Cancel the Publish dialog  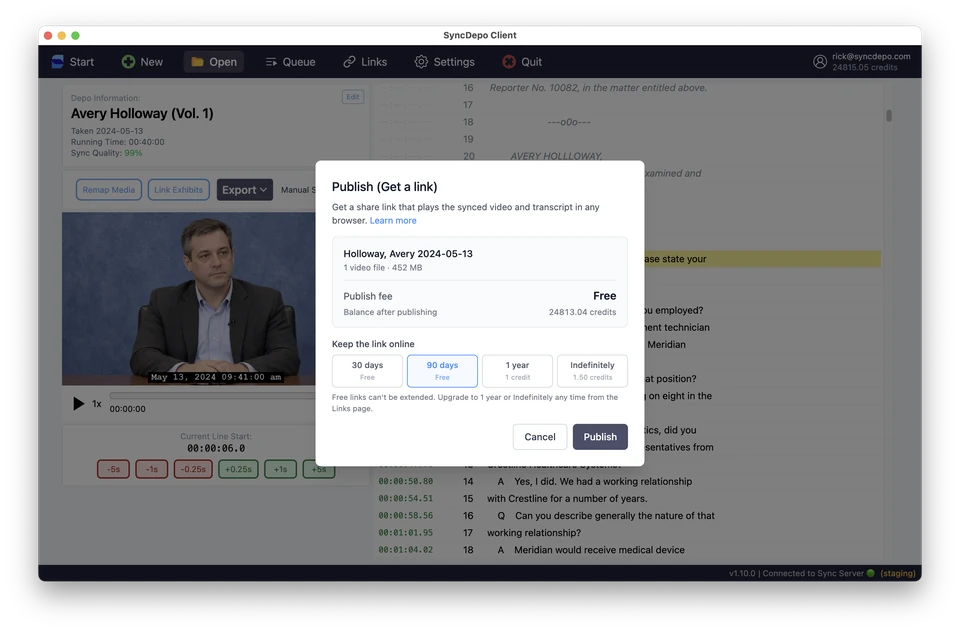coord(540,437)
